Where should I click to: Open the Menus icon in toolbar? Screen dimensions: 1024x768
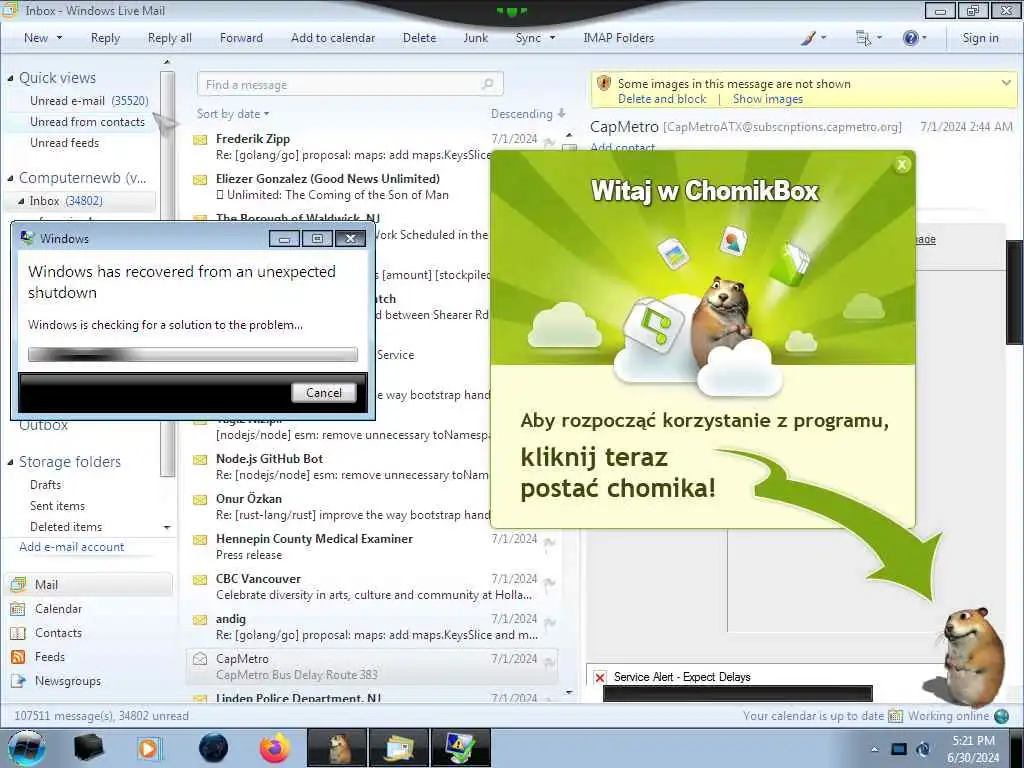click(863, 38)
